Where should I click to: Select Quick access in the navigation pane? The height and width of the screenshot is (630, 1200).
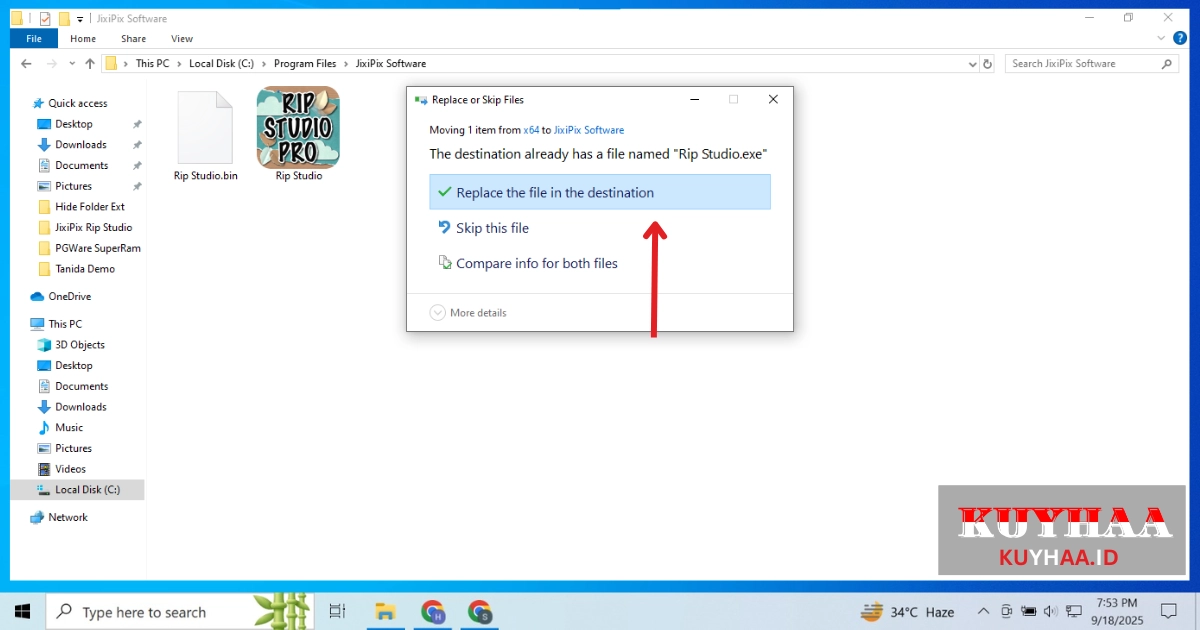(x=77, y=103)
